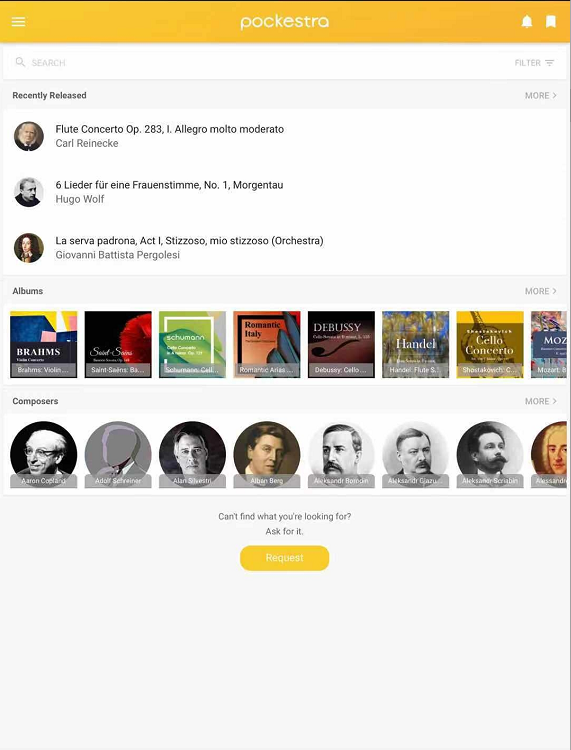Open notifications bell
571x750 pixels.
coord(527,22)
